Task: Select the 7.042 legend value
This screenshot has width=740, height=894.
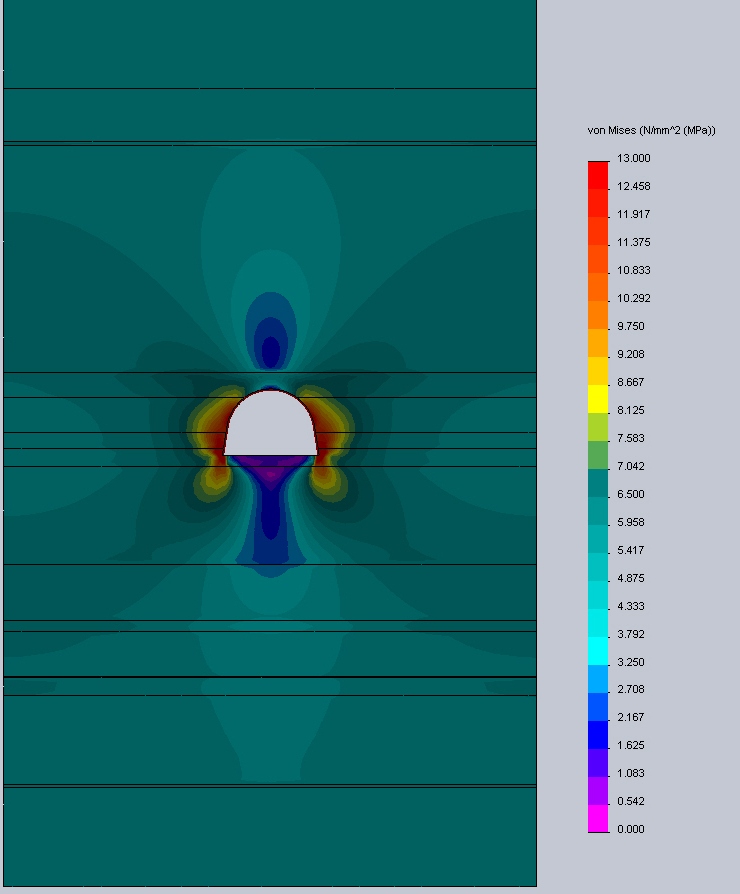Action: (x=631, y=466)
